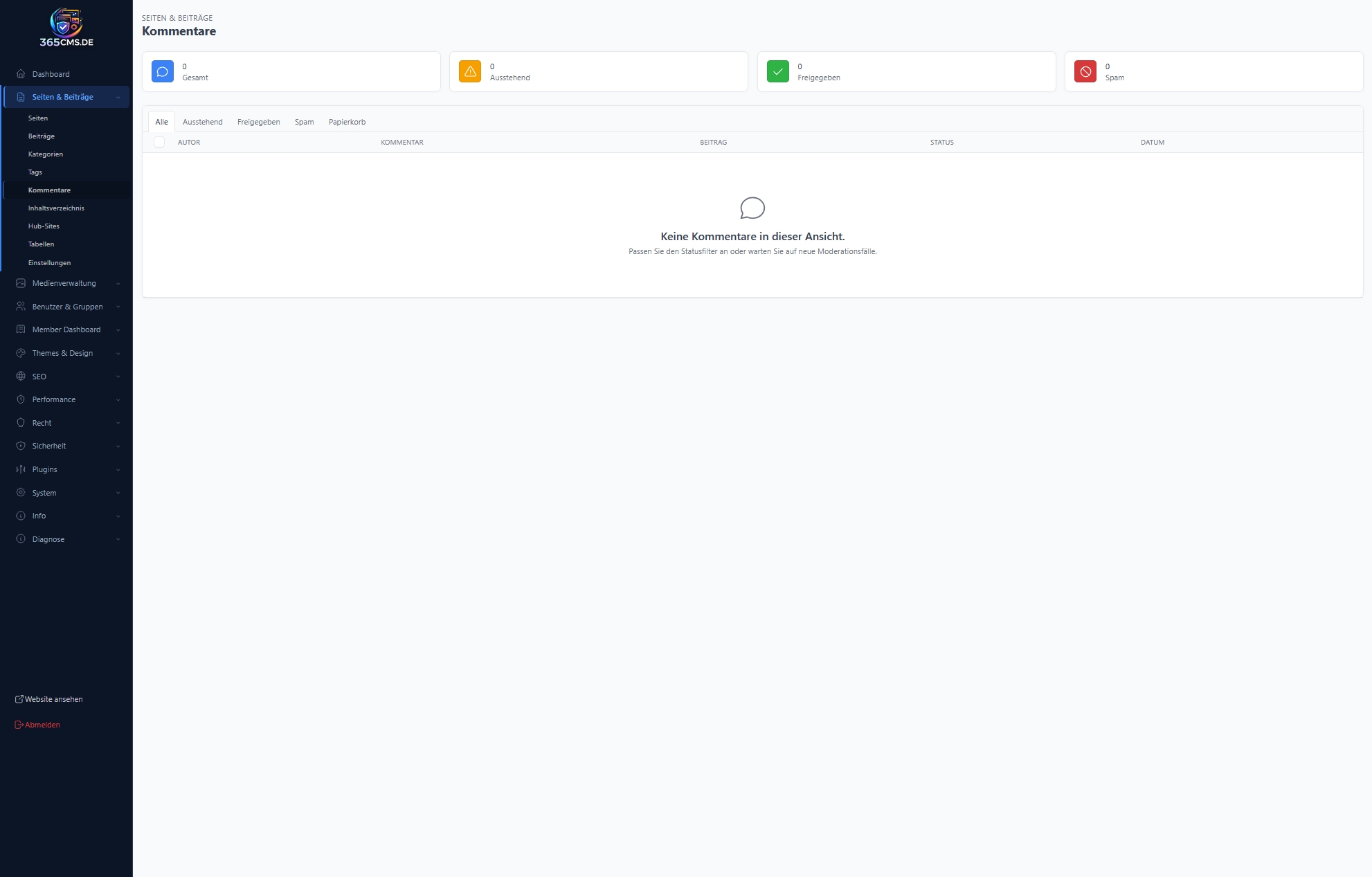This screenshot has width=1372, height=877.
Task: Click the 365CMS.DE logo
Action: pos(66,28)
